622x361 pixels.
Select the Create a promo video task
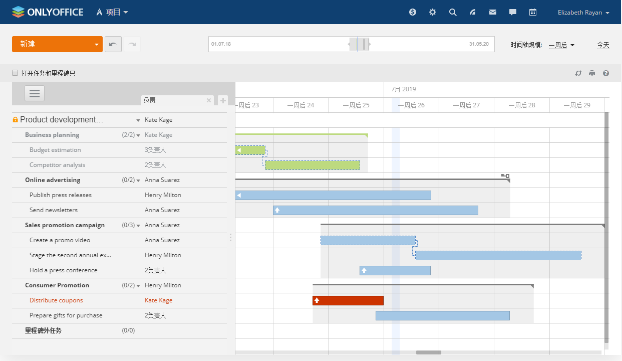click(119, 240)
